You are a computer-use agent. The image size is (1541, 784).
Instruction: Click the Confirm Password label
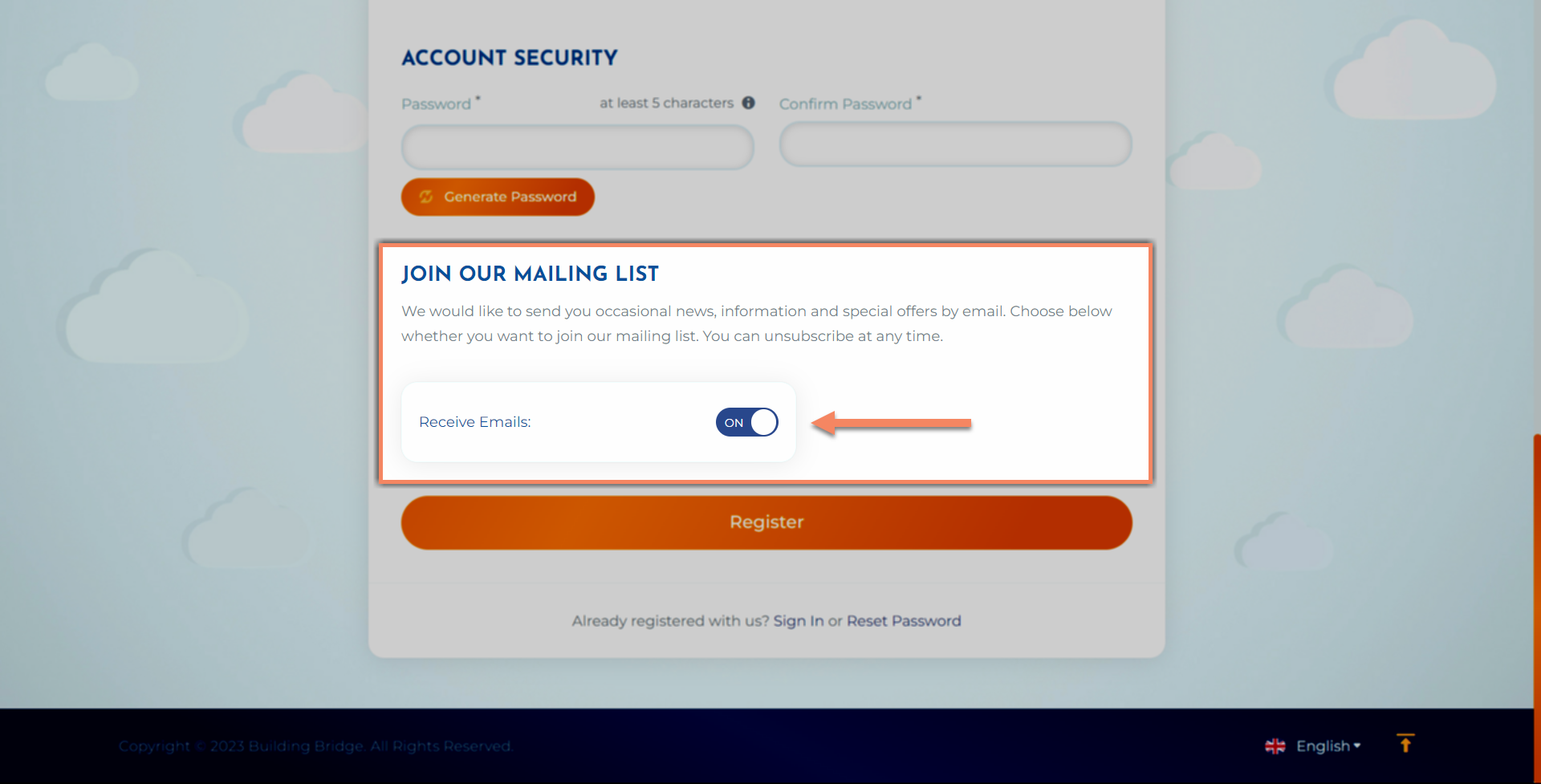(845, 104)
